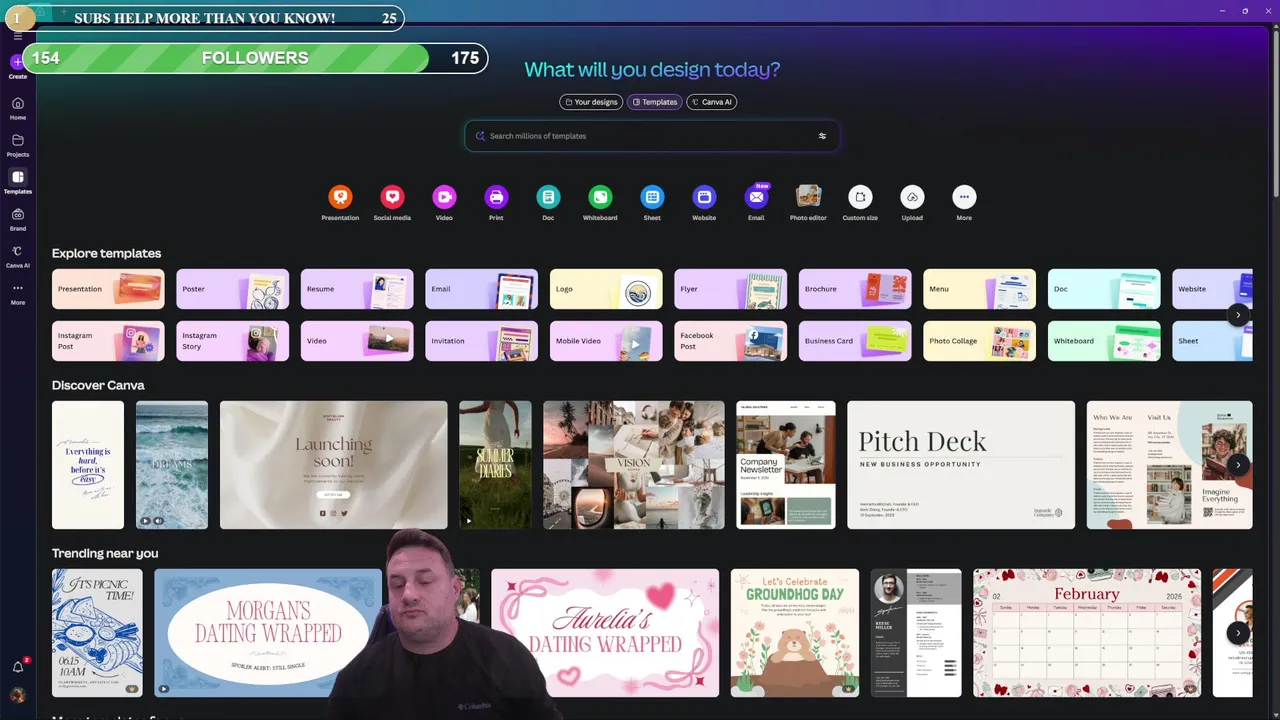
Task: Expand Explore templates with the right arrow
Action: 1238,315
